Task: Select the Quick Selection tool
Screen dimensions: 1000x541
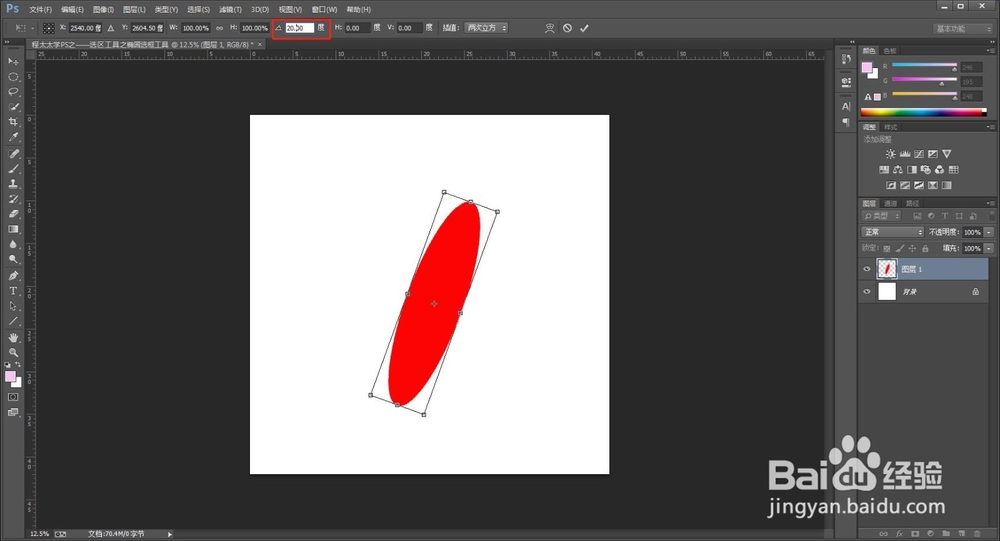Action: [x=13, y=107]
